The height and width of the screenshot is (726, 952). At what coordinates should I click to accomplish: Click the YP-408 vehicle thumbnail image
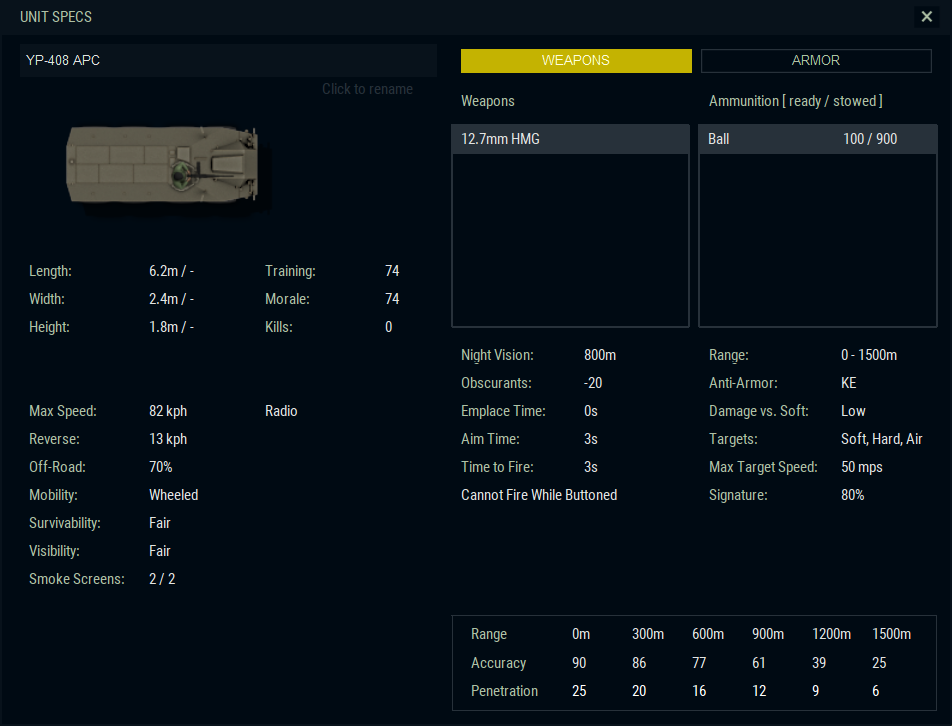click(x=162, y=165)
